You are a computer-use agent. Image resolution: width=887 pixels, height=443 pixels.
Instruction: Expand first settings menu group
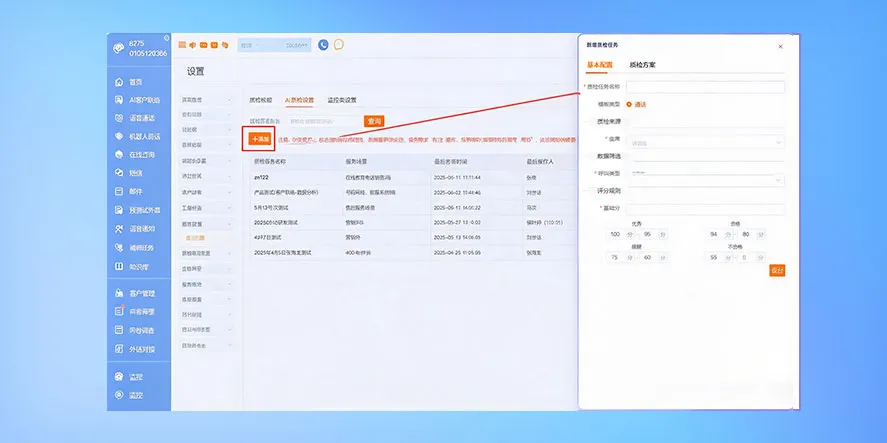click(206, 100)
